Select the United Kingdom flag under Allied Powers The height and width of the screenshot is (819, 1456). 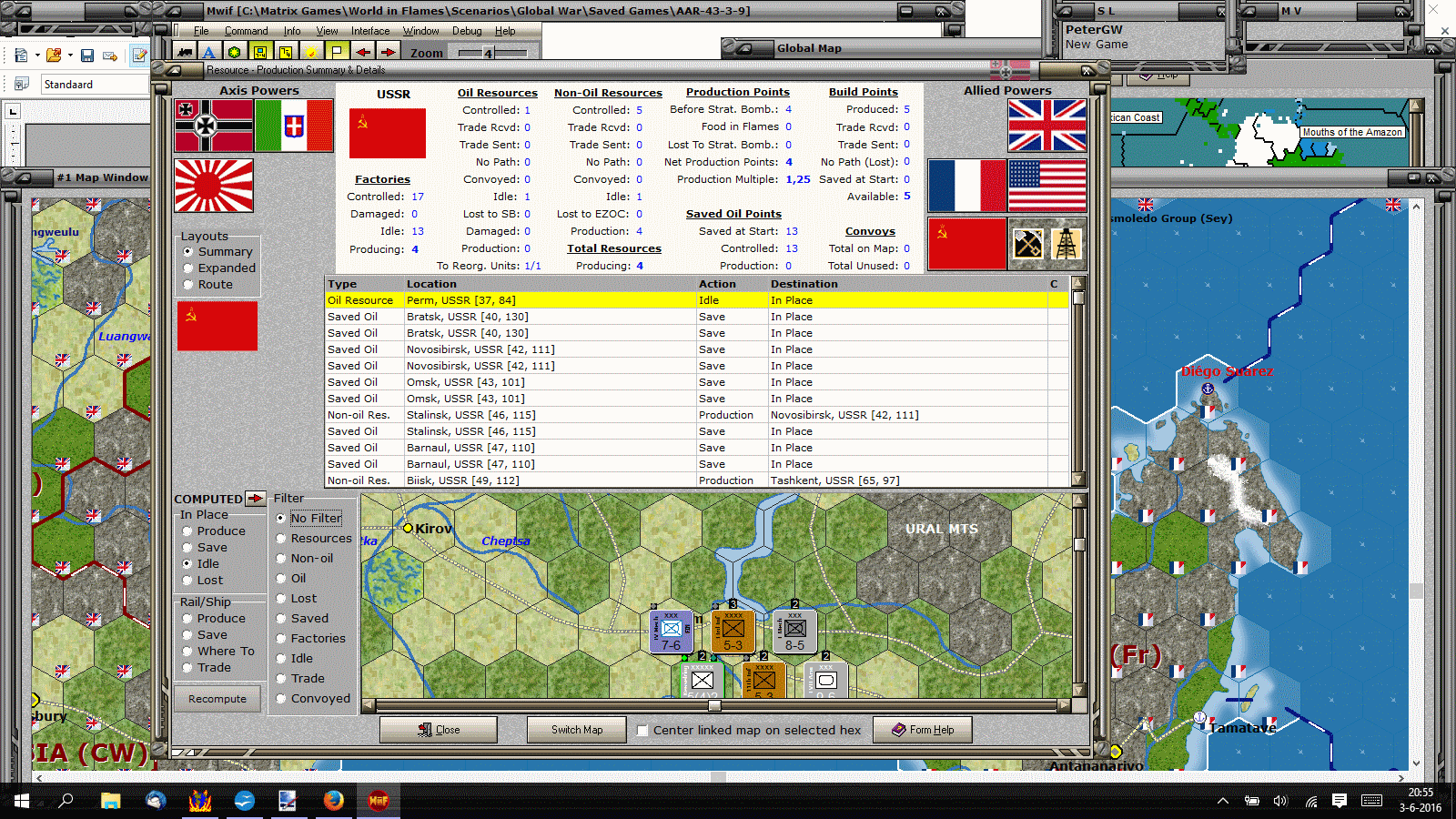coord(1046,126)
